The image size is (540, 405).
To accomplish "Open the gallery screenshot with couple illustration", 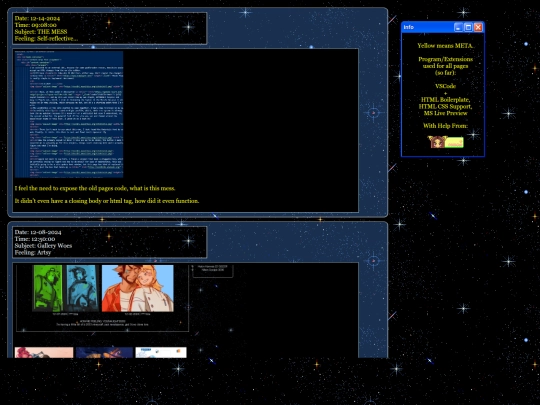I will [102, 298].
